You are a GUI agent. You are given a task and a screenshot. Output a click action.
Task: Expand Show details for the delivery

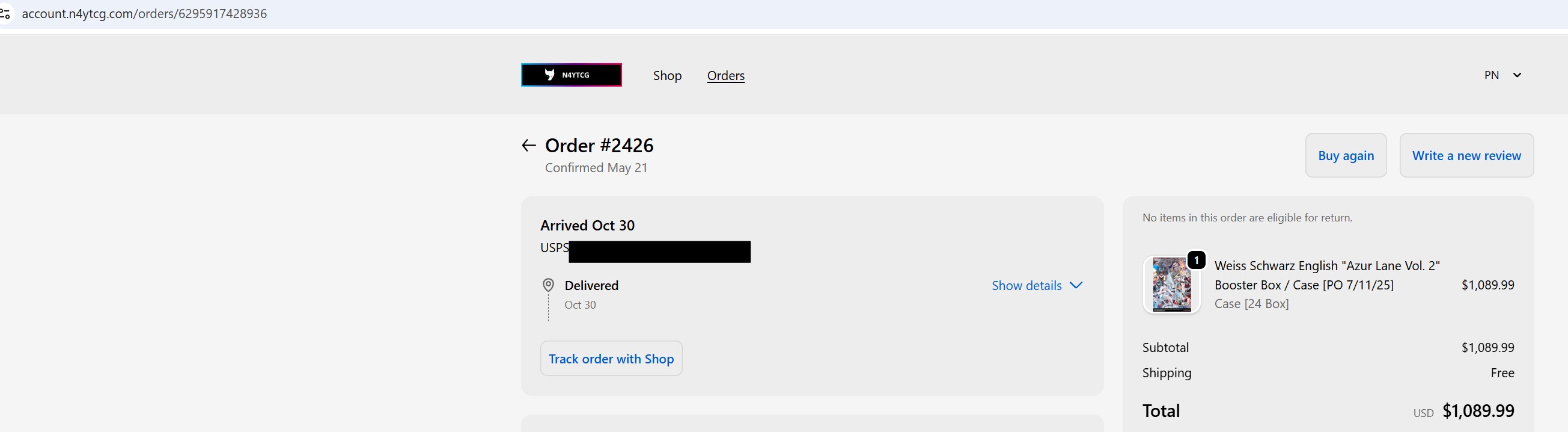[1027, 285]
